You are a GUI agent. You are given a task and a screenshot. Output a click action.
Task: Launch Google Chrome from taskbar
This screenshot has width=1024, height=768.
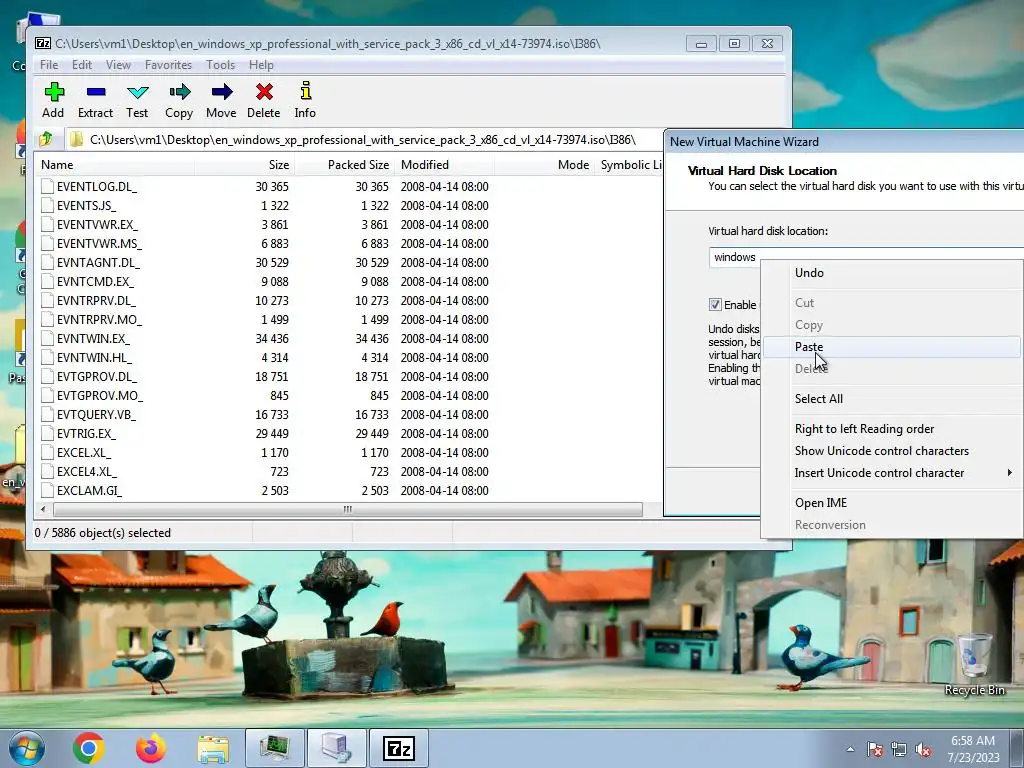89,748
